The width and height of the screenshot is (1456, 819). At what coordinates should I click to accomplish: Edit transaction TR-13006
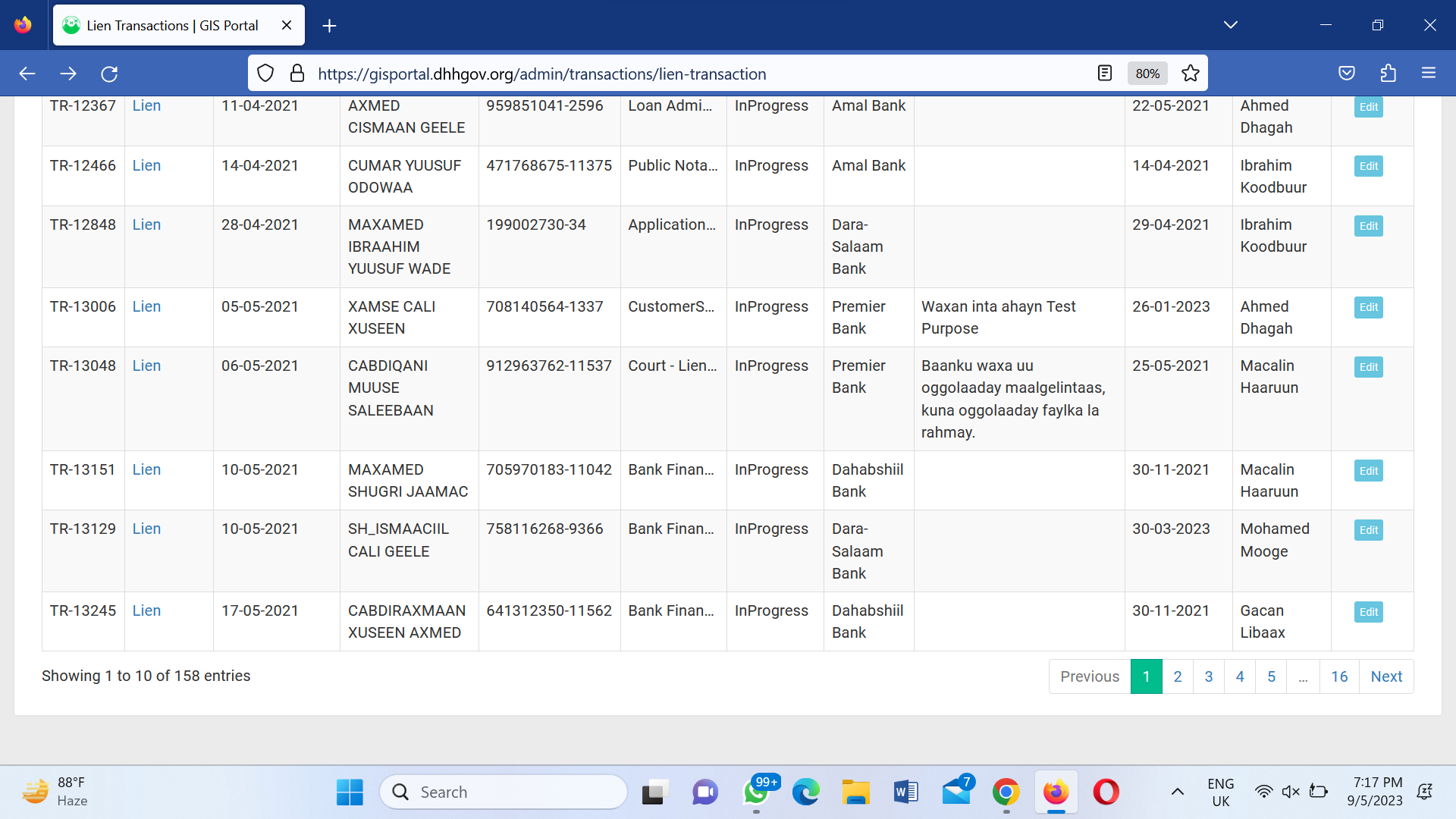(1368, 307)
